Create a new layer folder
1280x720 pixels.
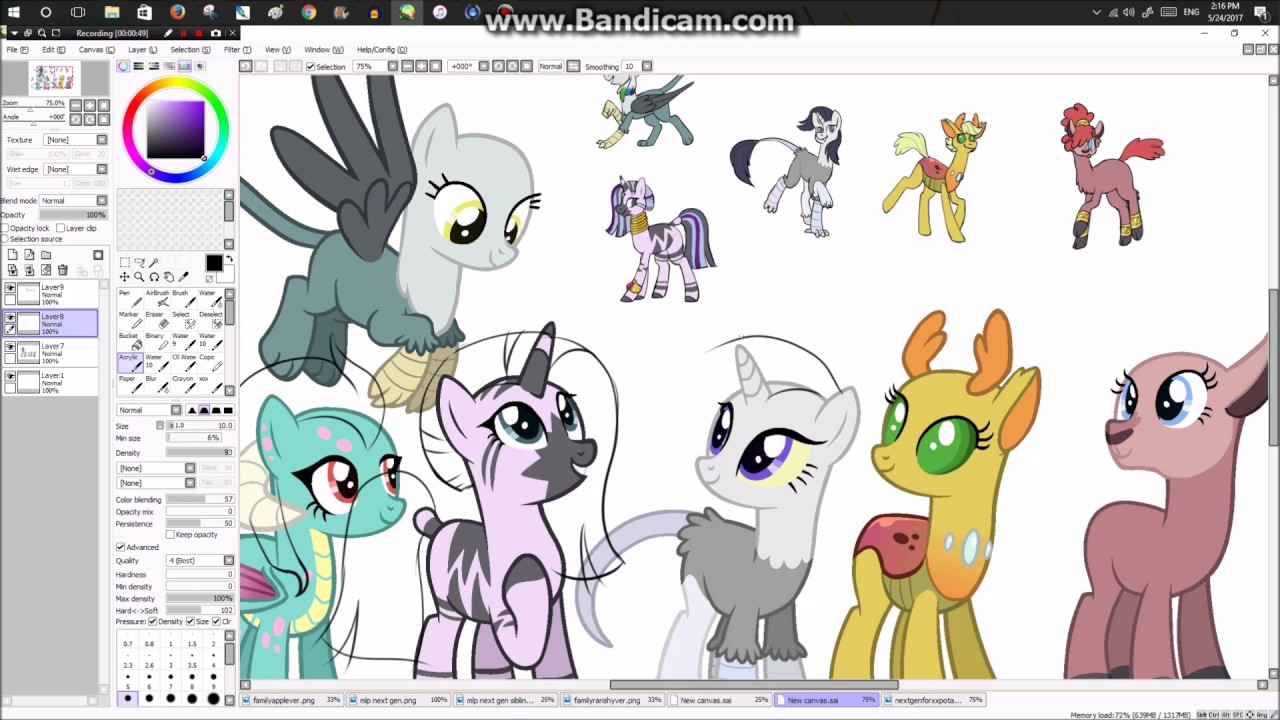pos(46,255)
